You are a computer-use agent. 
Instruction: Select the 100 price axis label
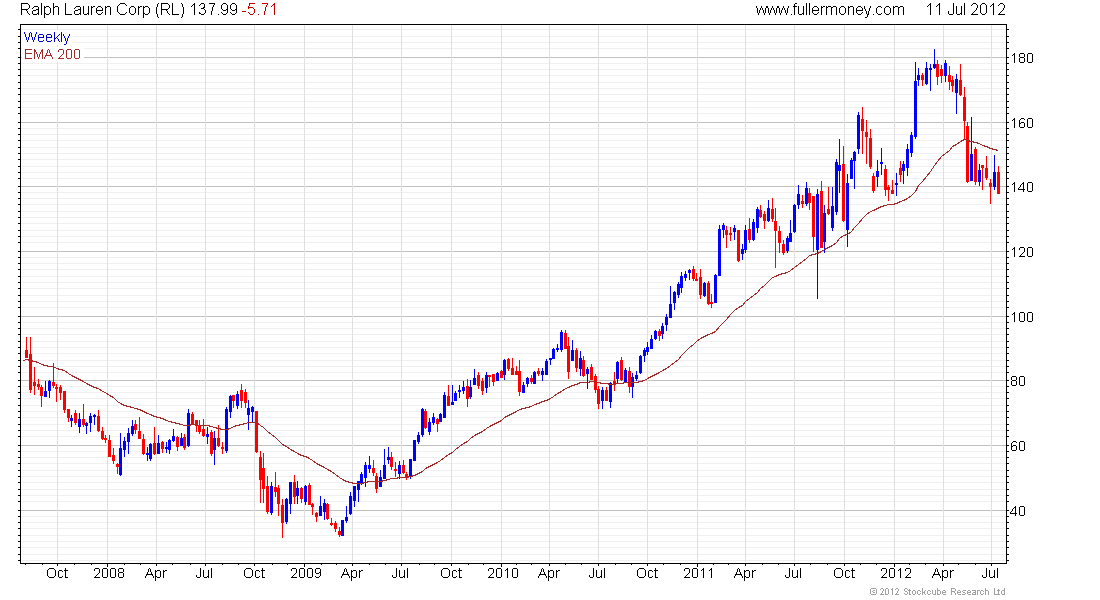tap(1023, 316)
